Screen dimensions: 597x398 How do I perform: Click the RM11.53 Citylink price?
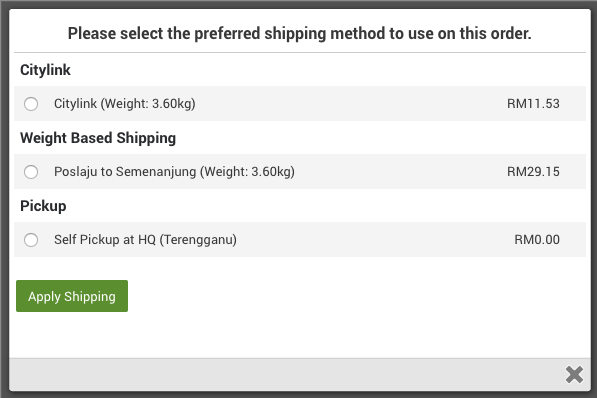(x=533, y=104)
